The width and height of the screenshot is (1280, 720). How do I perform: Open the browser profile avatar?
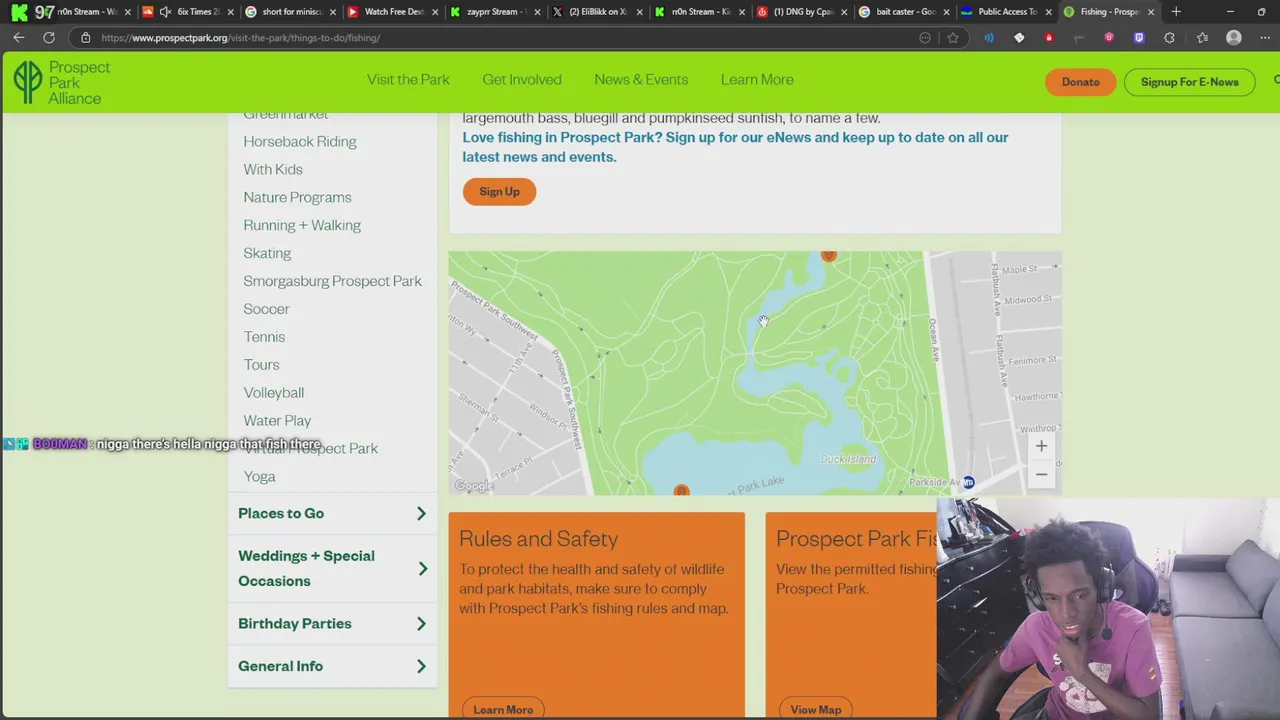pyautogui.click(x=1234, y=38)
